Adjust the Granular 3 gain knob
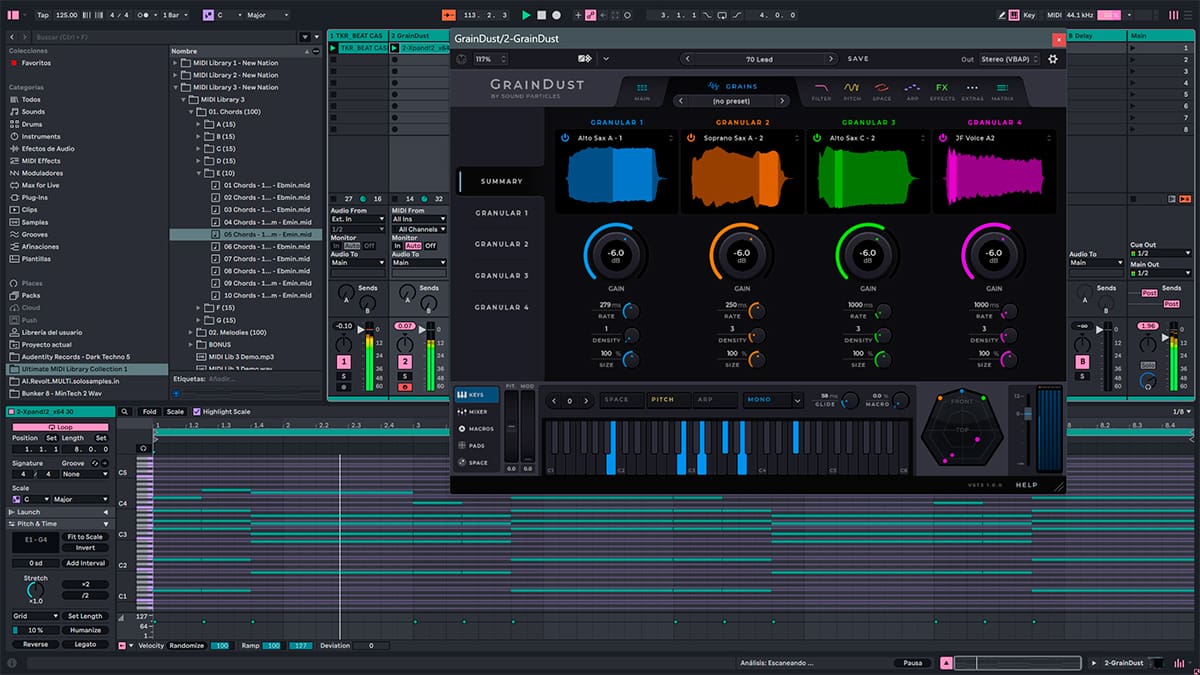The image size is (1200, 675). 867,253
